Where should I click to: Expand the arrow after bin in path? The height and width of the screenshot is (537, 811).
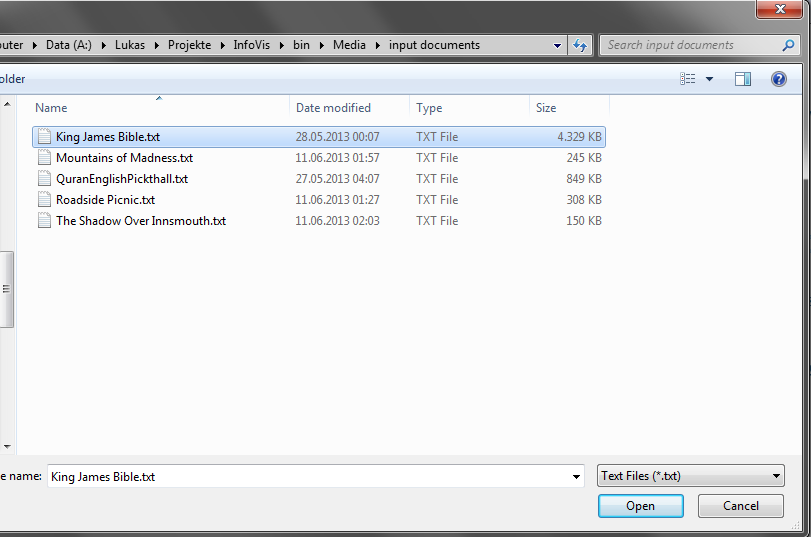(x=321, y=46)
